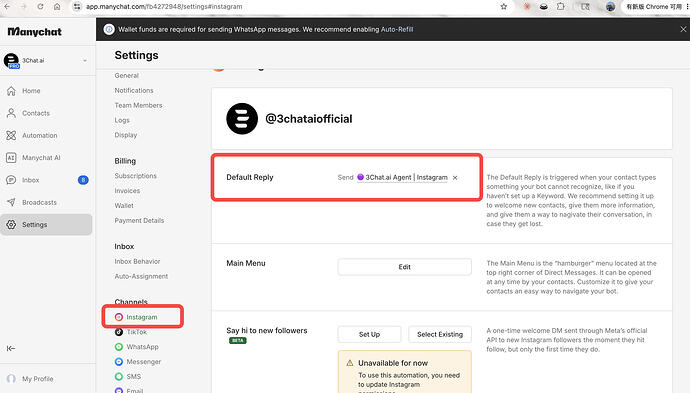The height and width of the screenshot is (393, 690).
Task: Collapse the left sidebar arrow icon
Action: (x=11, y=349)
